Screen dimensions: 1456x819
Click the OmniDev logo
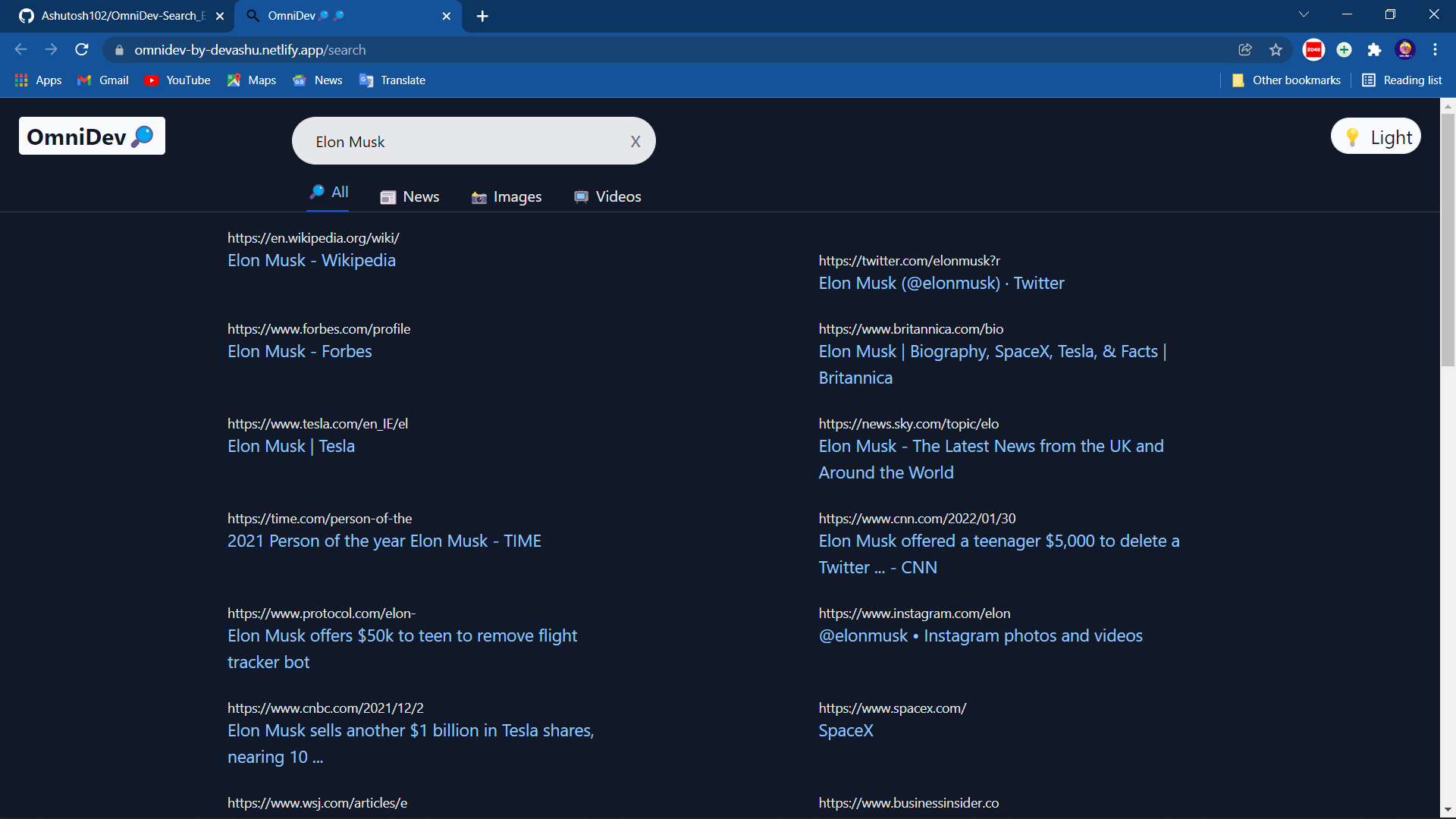click(92, 136)
